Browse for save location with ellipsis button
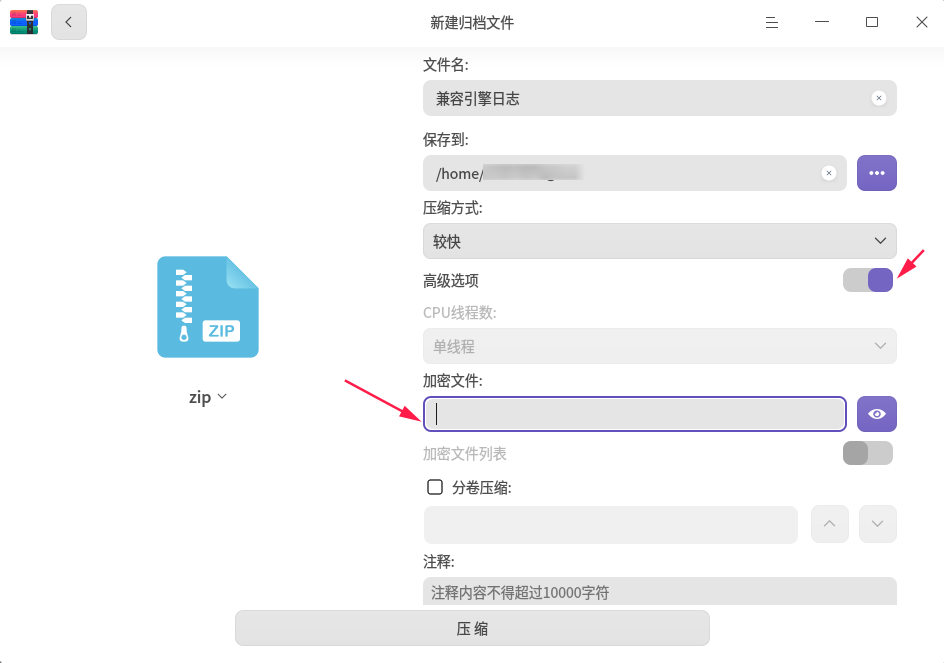Viewport: 944px width, 663px height. click(877, 173)
